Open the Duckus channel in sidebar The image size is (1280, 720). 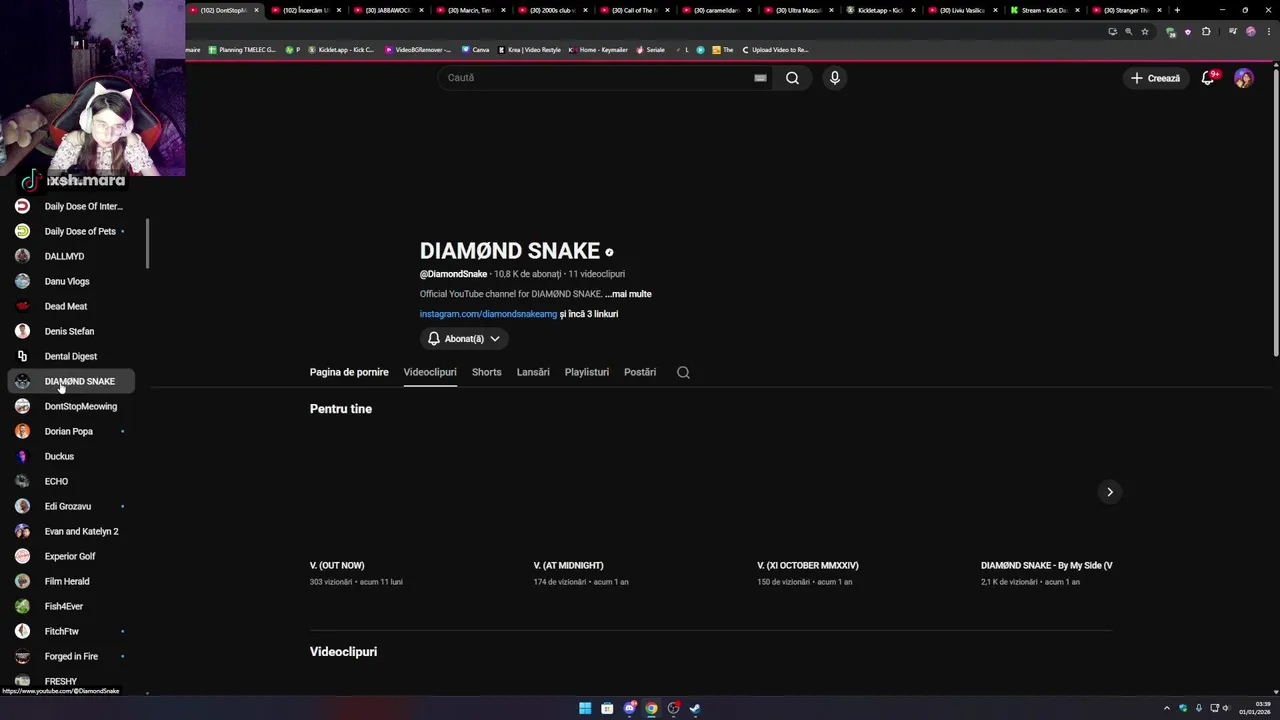point(70,456)
